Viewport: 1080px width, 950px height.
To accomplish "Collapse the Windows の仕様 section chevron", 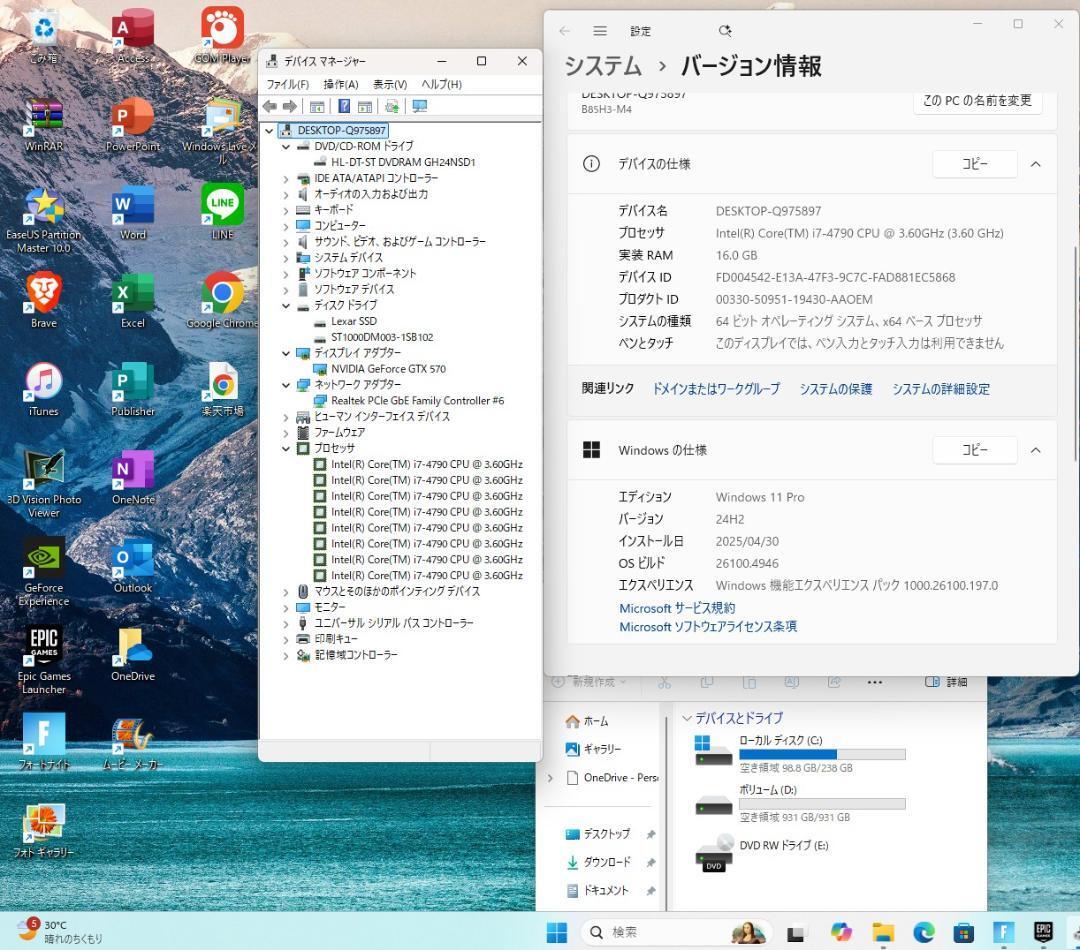I will 1035,450.
